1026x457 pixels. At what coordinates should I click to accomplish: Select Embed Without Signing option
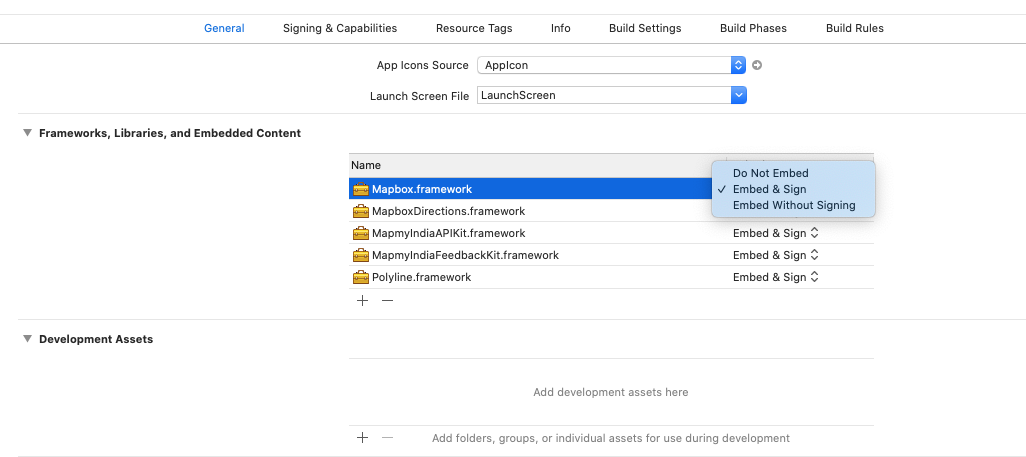[793, 205]
